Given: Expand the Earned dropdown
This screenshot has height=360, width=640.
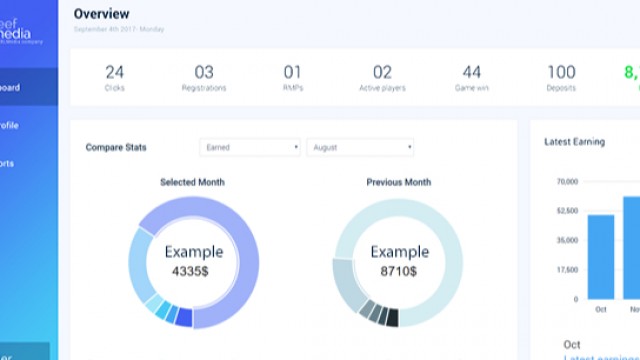Looking at the screenshot, I should coord(250,147).
